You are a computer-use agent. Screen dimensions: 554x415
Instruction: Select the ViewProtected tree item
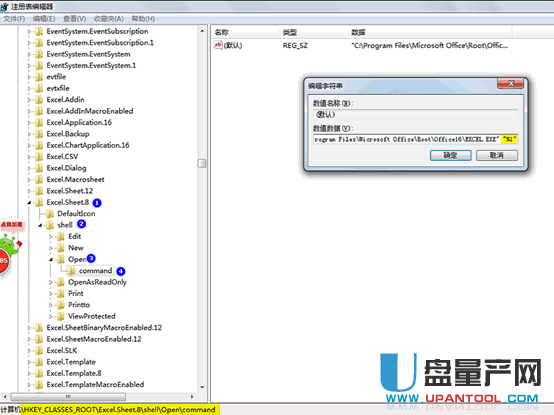click(x=92, y=316)
